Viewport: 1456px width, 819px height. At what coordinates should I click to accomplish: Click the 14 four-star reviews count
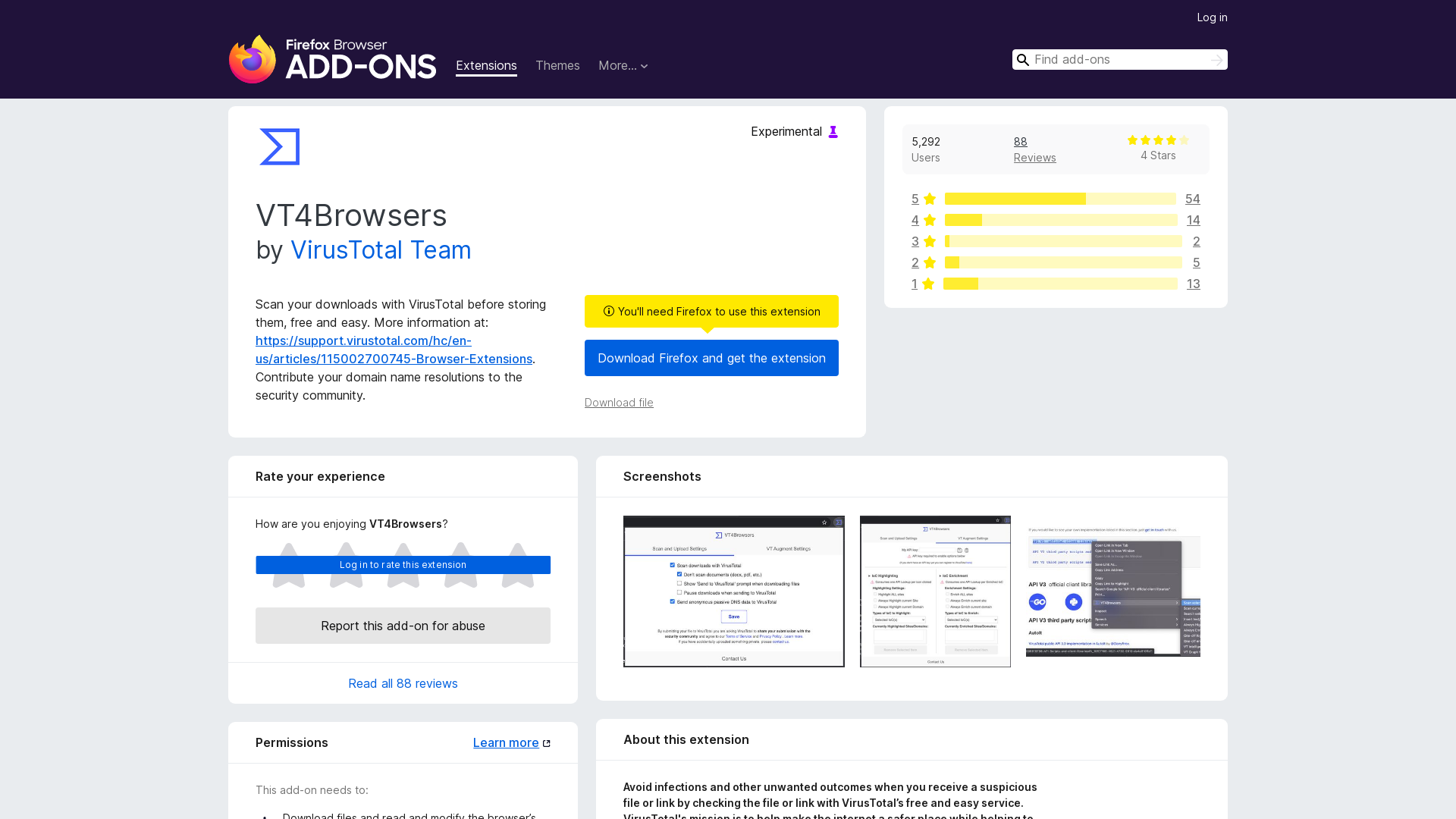pyautogui.click(x=1194, y=220)
